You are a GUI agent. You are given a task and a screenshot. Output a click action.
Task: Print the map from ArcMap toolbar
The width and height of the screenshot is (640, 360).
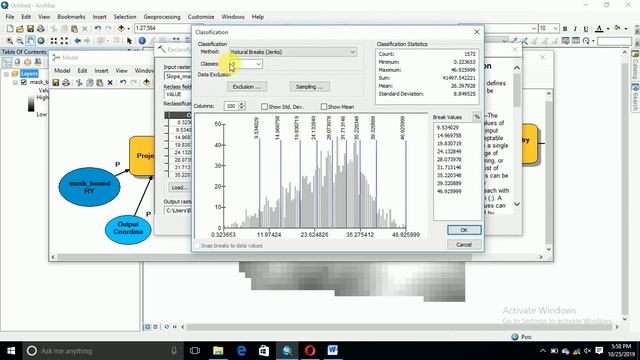tap(41, 29)
